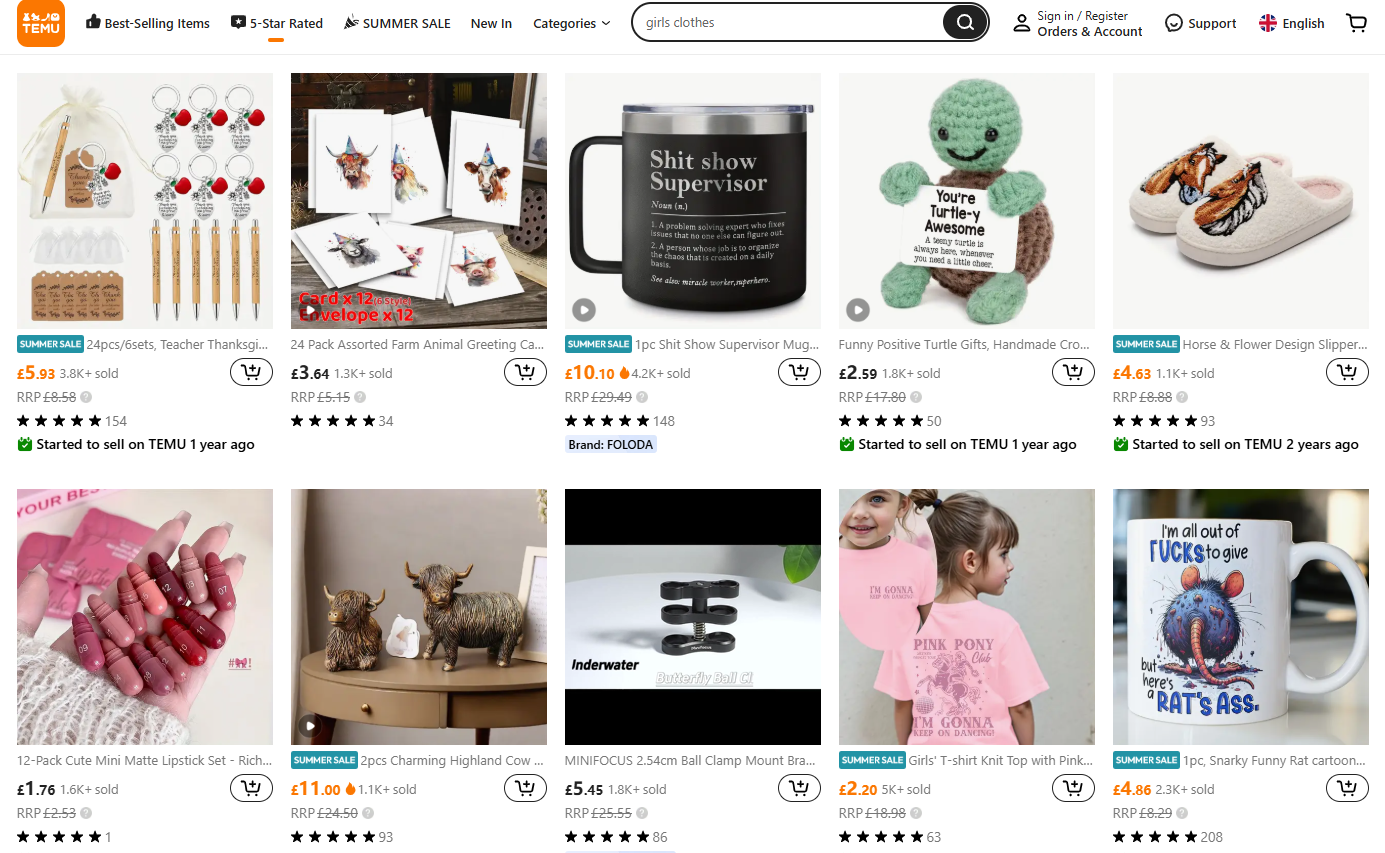The height and width of the screenshot is (853, 1385).
Task: Add Horse & Flower slippers to cart
Action: (1347, 373)
